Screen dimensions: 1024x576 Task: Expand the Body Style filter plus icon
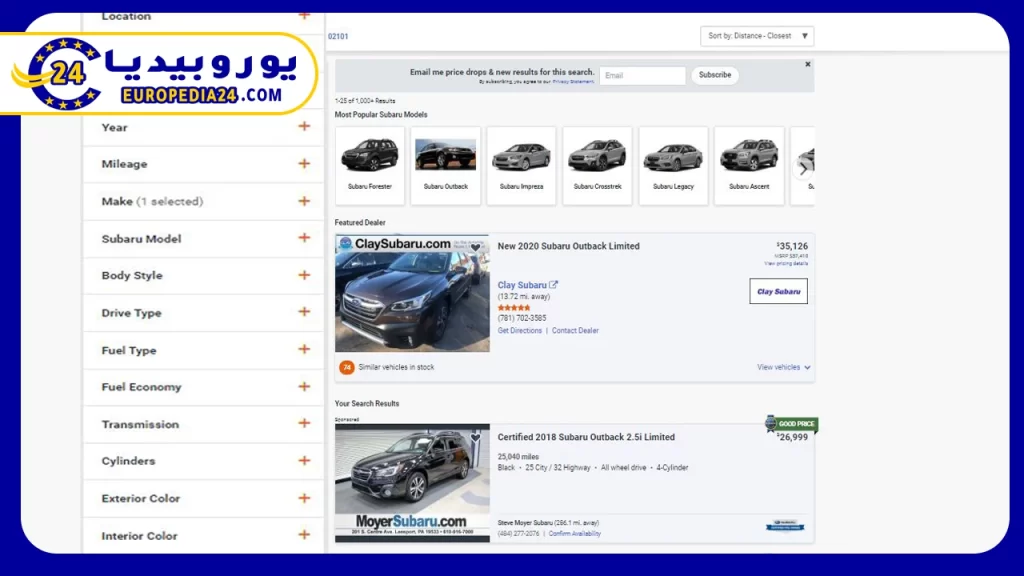[x=304, y=276]
